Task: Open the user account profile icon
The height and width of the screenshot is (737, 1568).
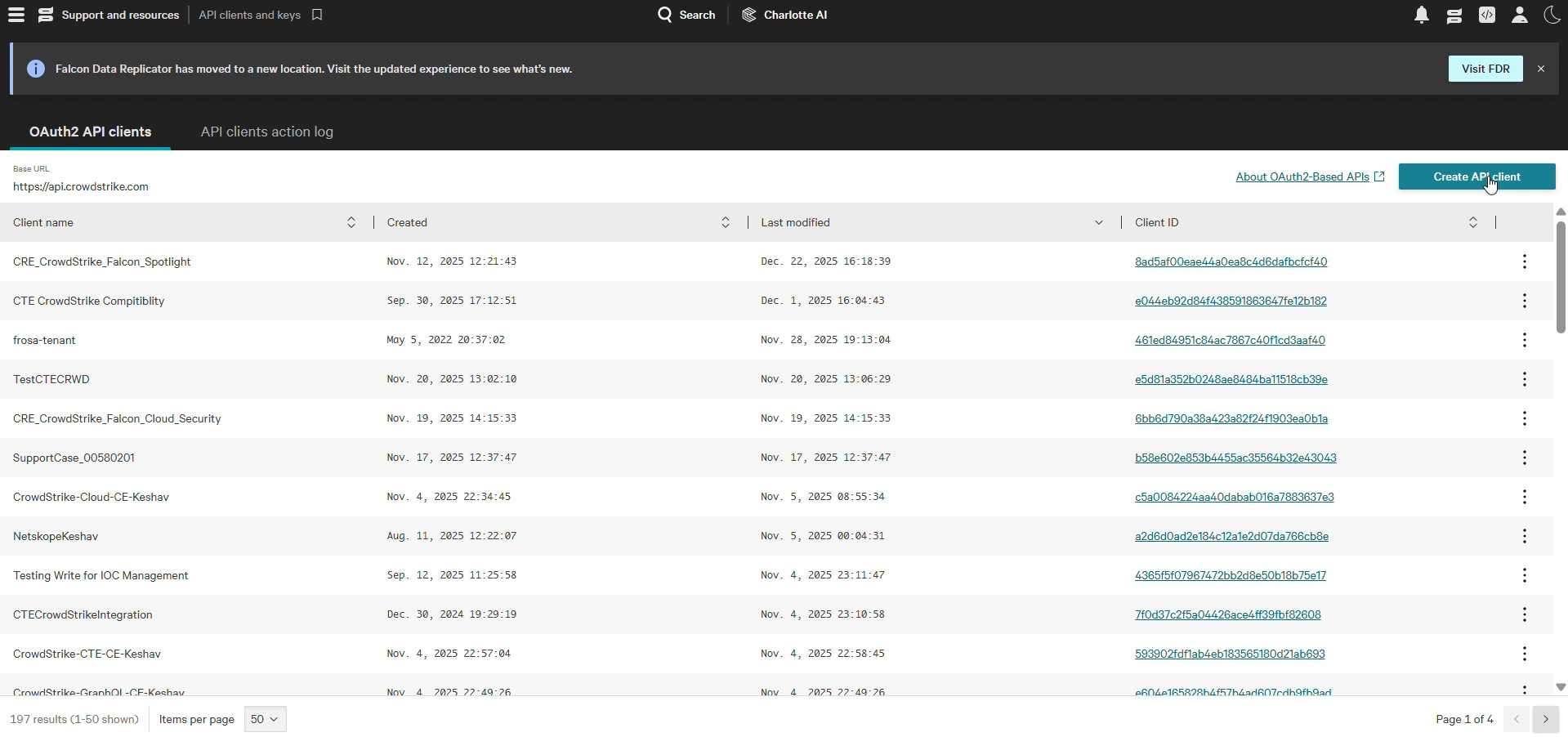Action: tap(1520, 15)
